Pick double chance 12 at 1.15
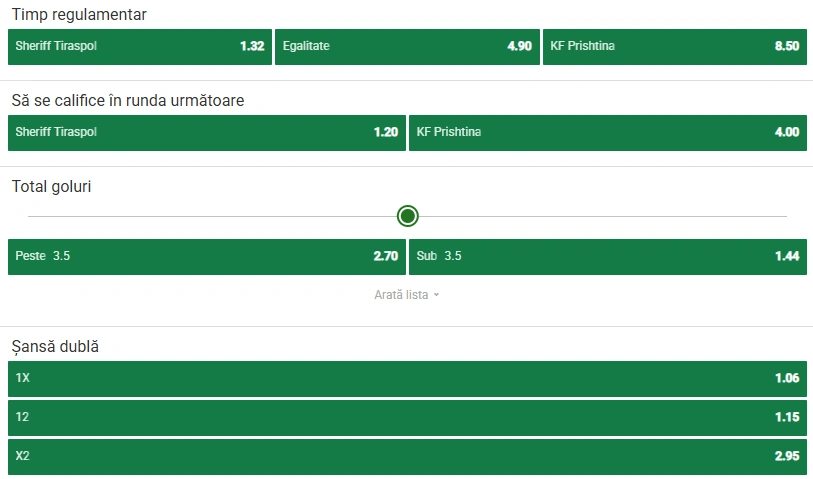The height and width of the screenshot is (479, 813). point(408,418)
